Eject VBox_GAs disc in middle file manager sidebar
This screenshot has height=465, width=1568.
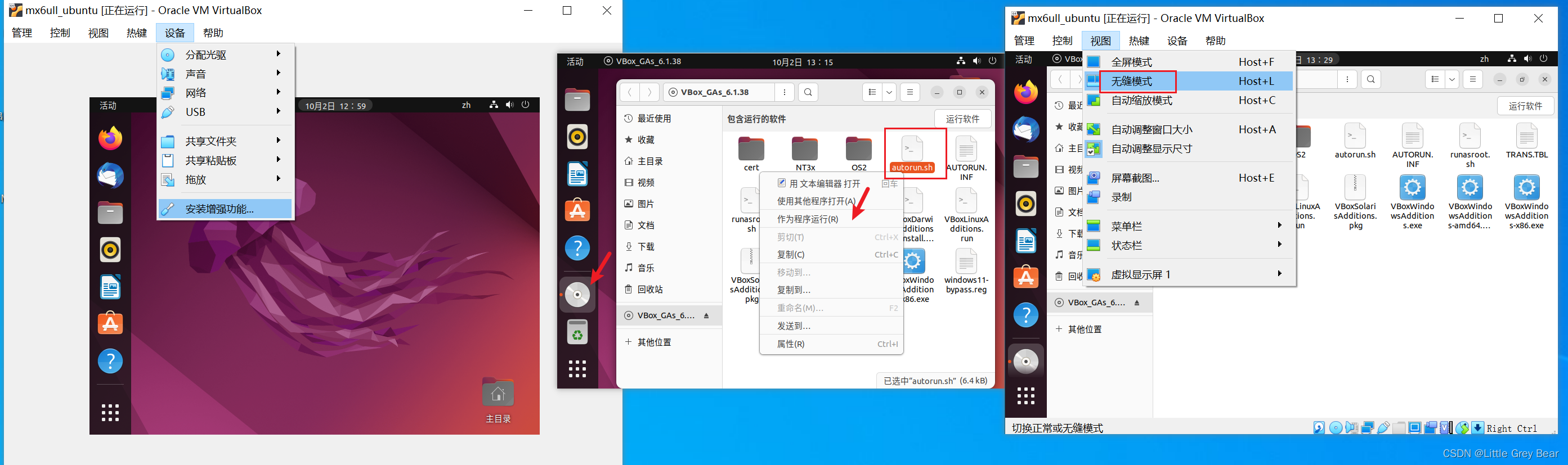707,315
